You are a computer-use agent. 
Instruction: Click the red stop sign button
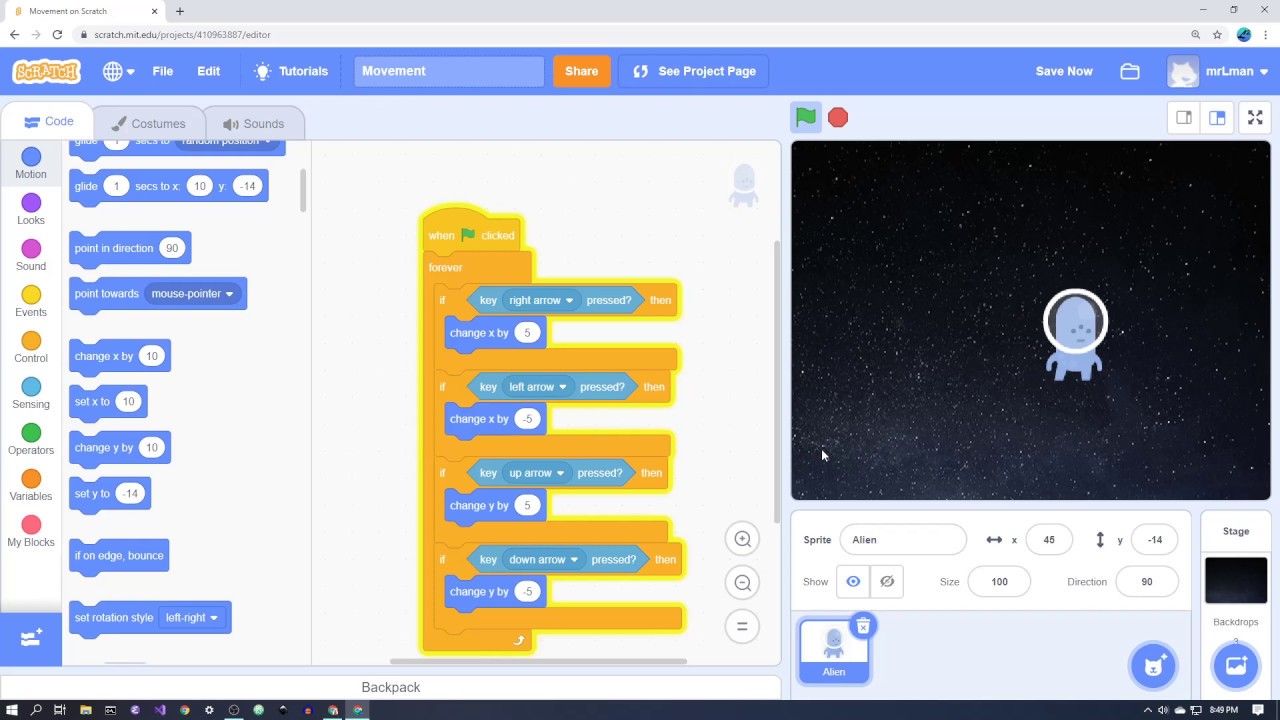(x=838, y=117)
